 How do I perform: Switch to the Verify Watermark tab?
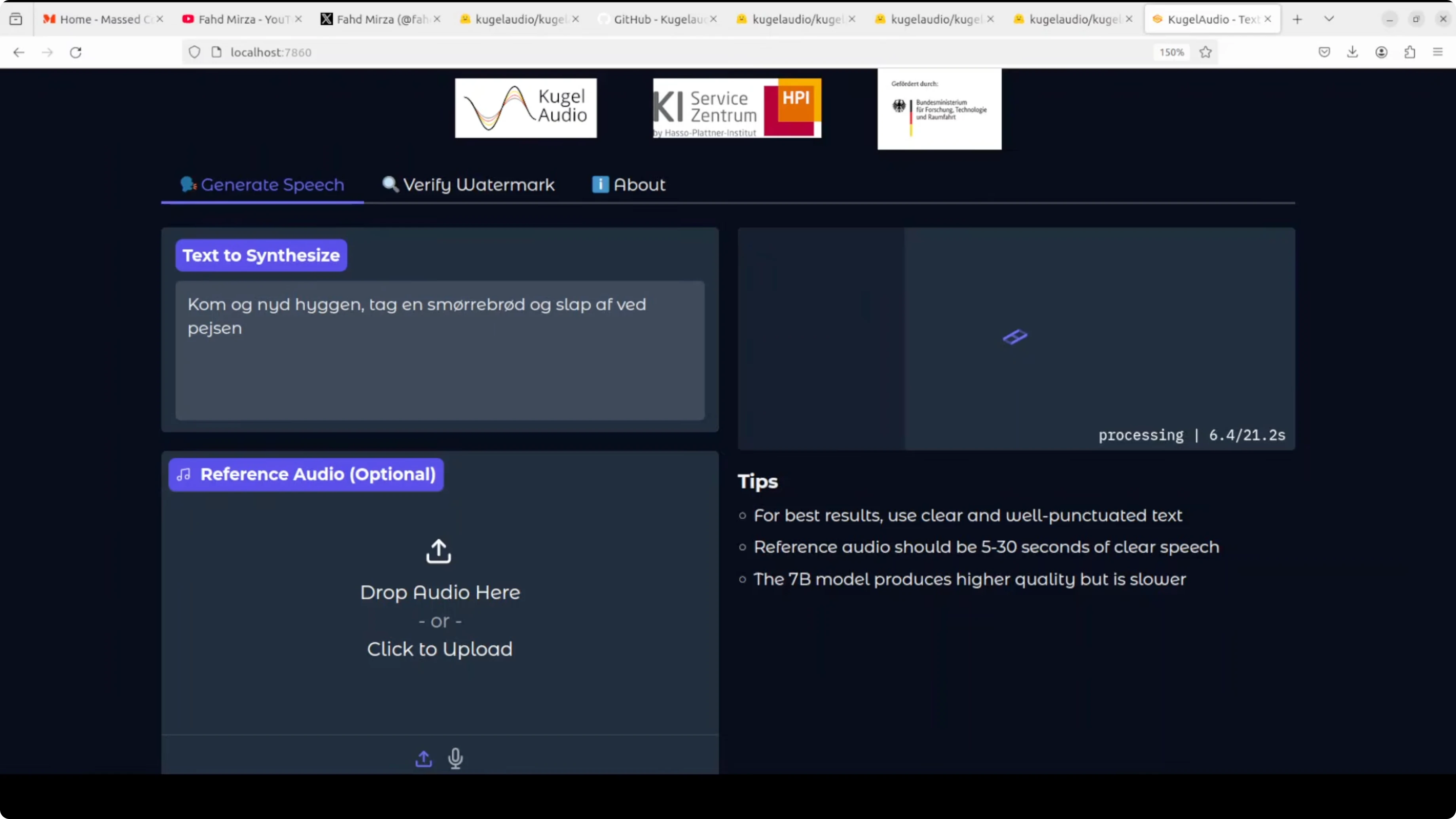click(x=468, y=184)
